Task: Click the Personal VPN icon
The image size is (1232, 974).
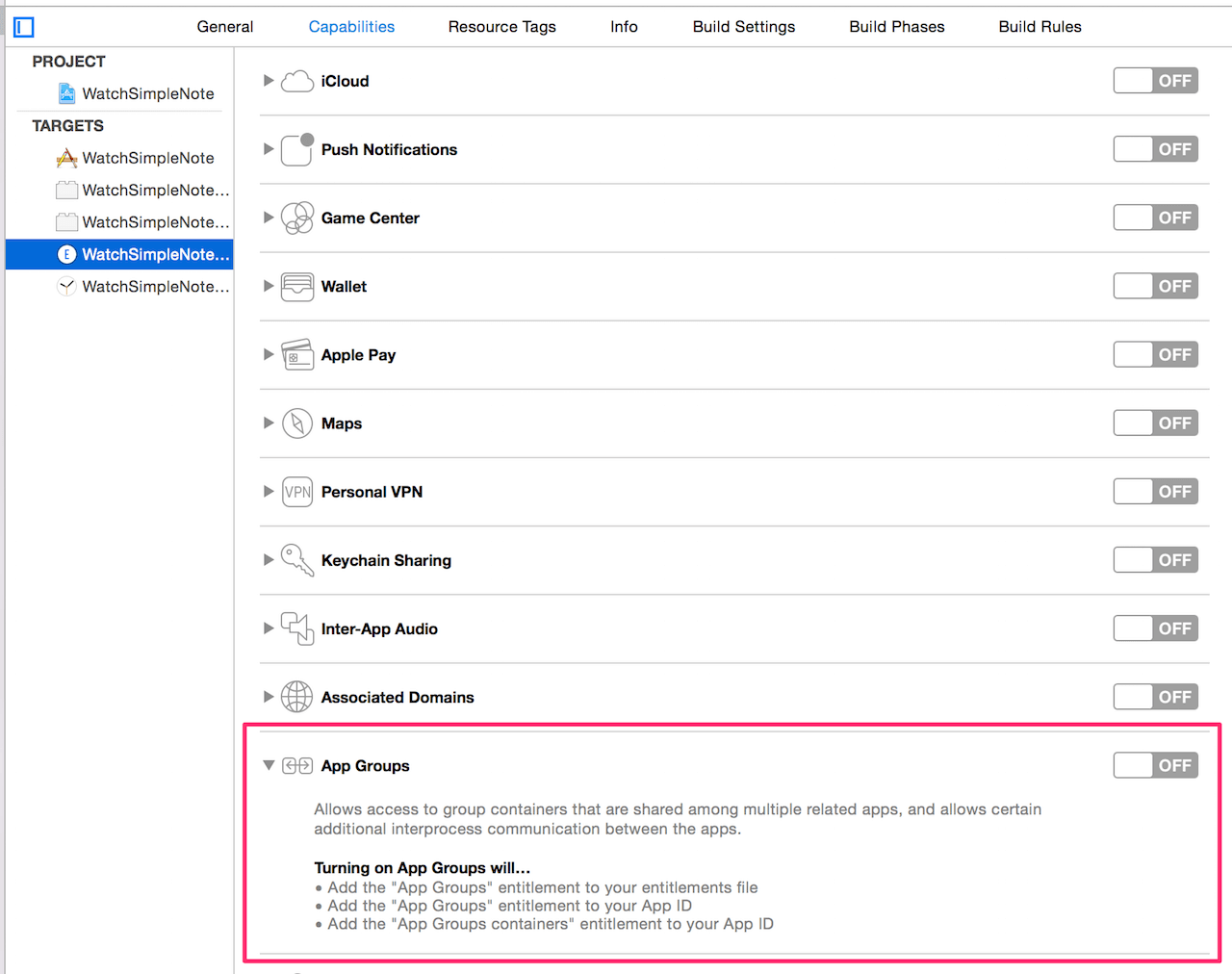Action: click(x=296, y=492)
